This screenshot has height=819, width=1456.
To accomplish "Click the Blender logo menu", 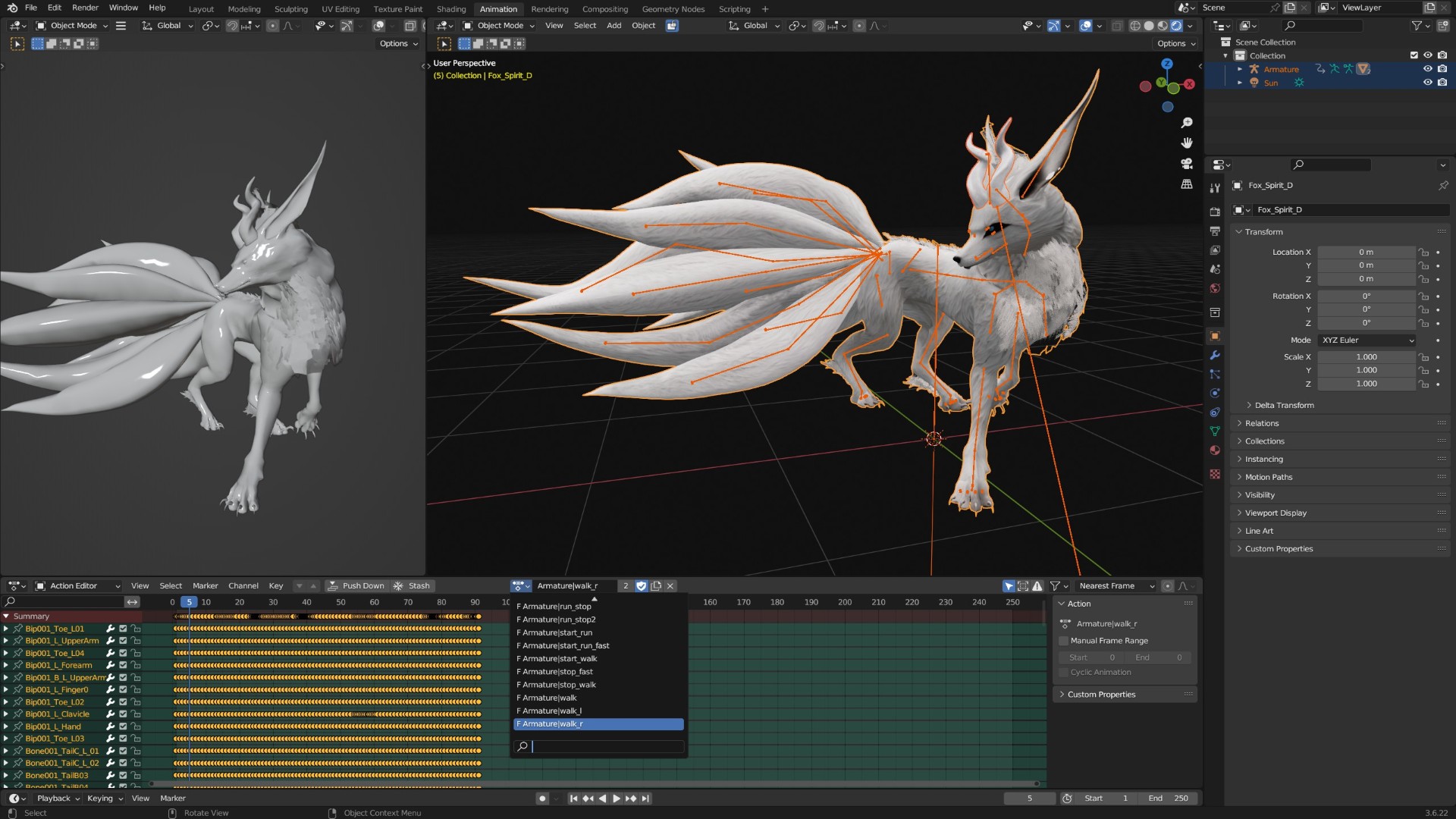I will coord(12,8).
